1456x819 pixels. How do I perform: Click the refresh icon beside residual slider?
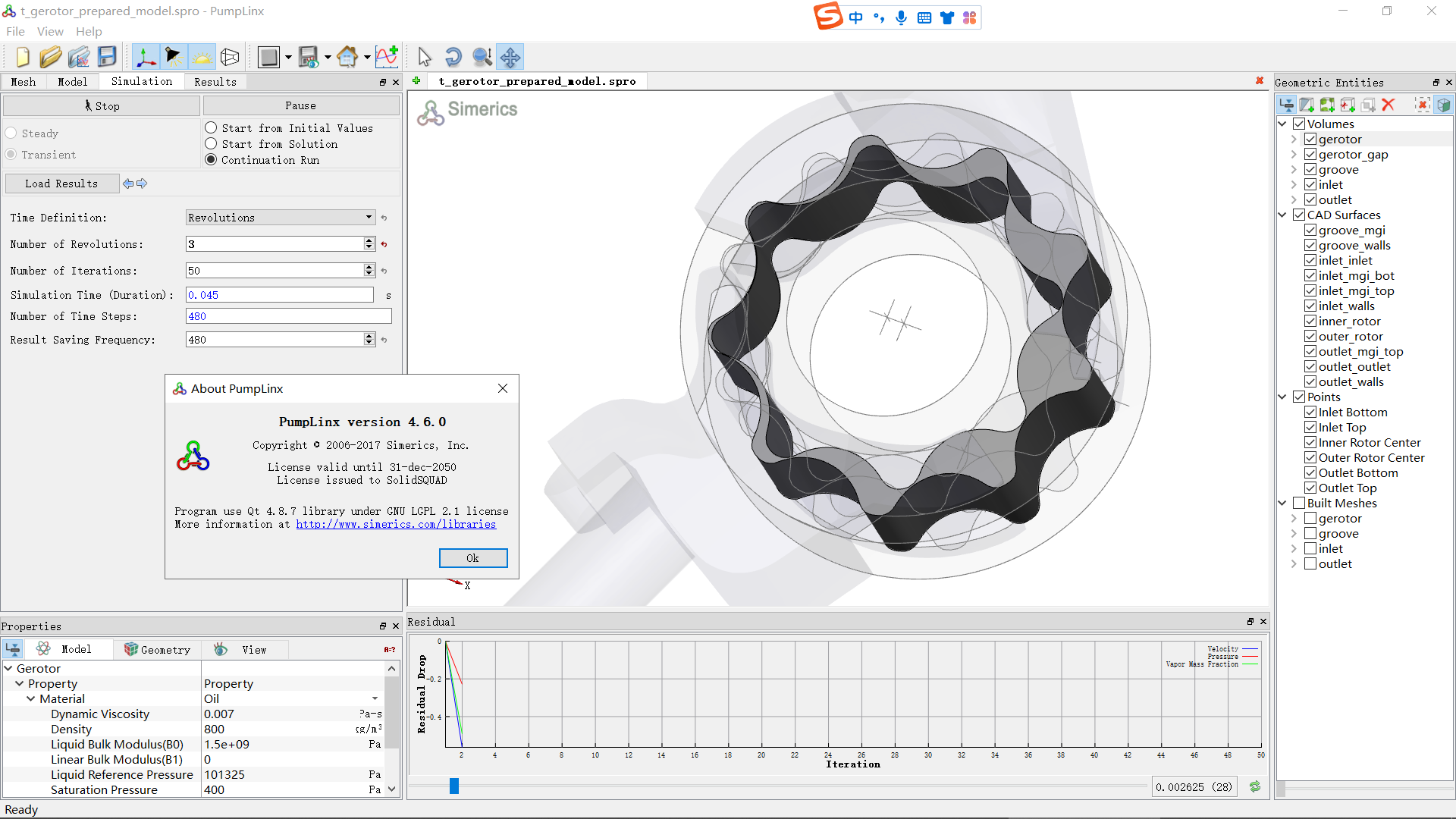[1255, 786]
